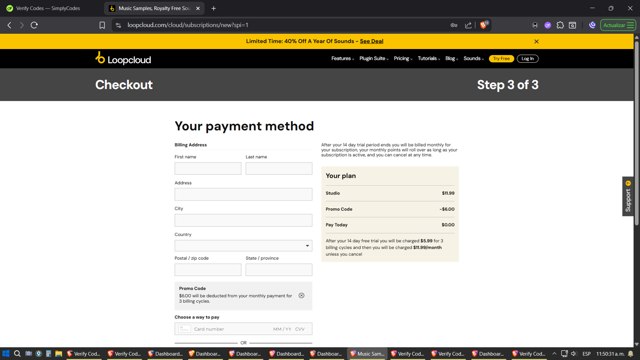
Task: Expand the Tutorials menu
Action: pyautogui.click(x=428, y=59)
